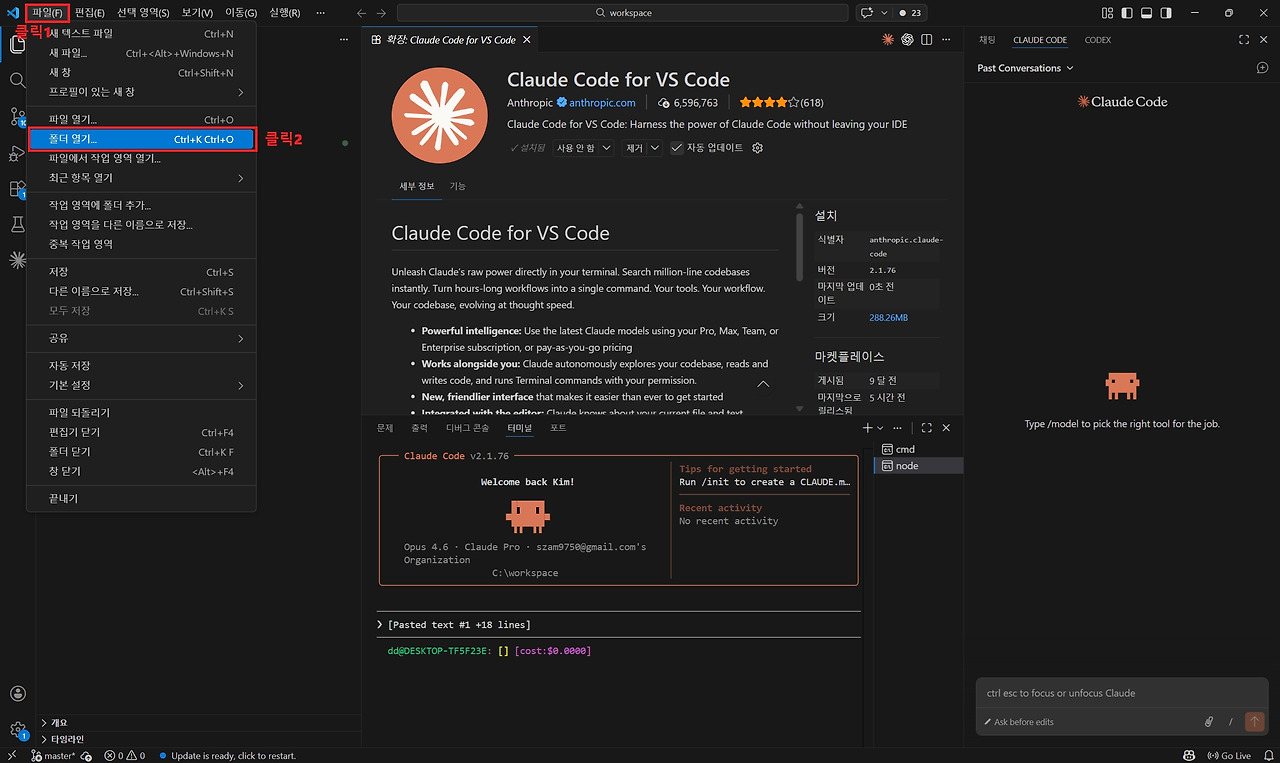This screenshot has width=1280, height=763.
Task: Click the workspace search command box
Action: 621,13
